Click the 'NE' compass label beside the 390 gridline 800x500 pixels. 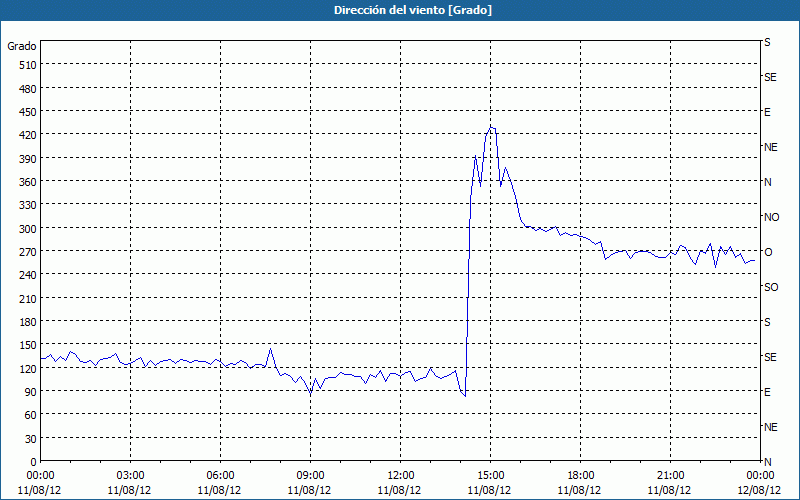[x=770, y=147]
